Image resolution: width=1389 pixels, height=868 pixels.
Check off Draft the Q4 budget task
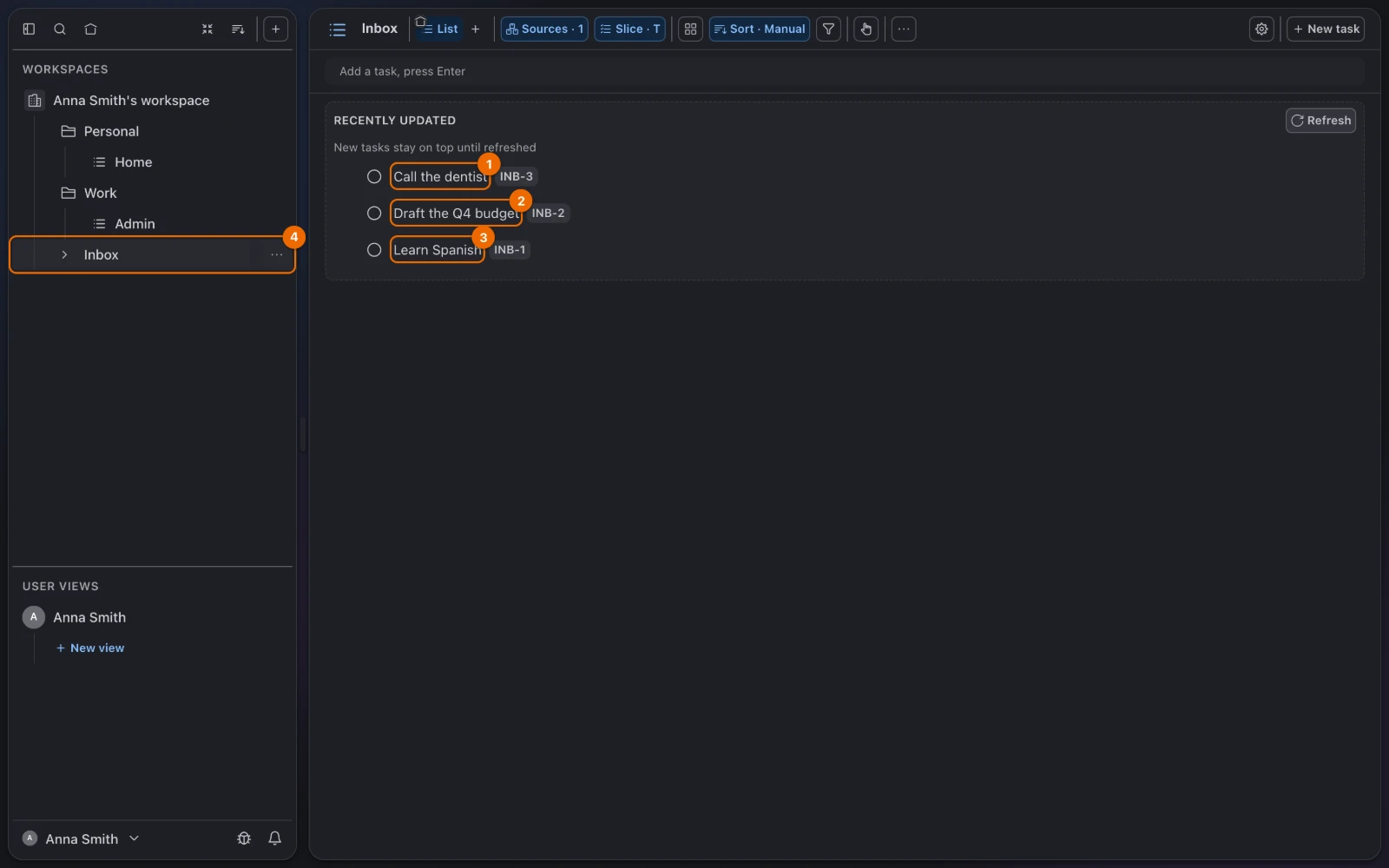[374, 213]
